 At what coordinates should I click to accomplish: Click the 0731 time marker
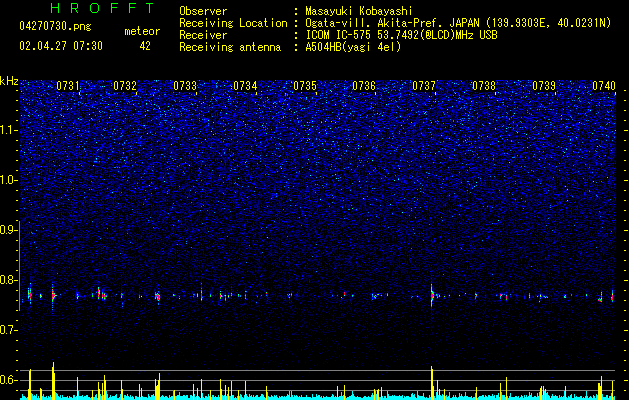click(68, 86)
